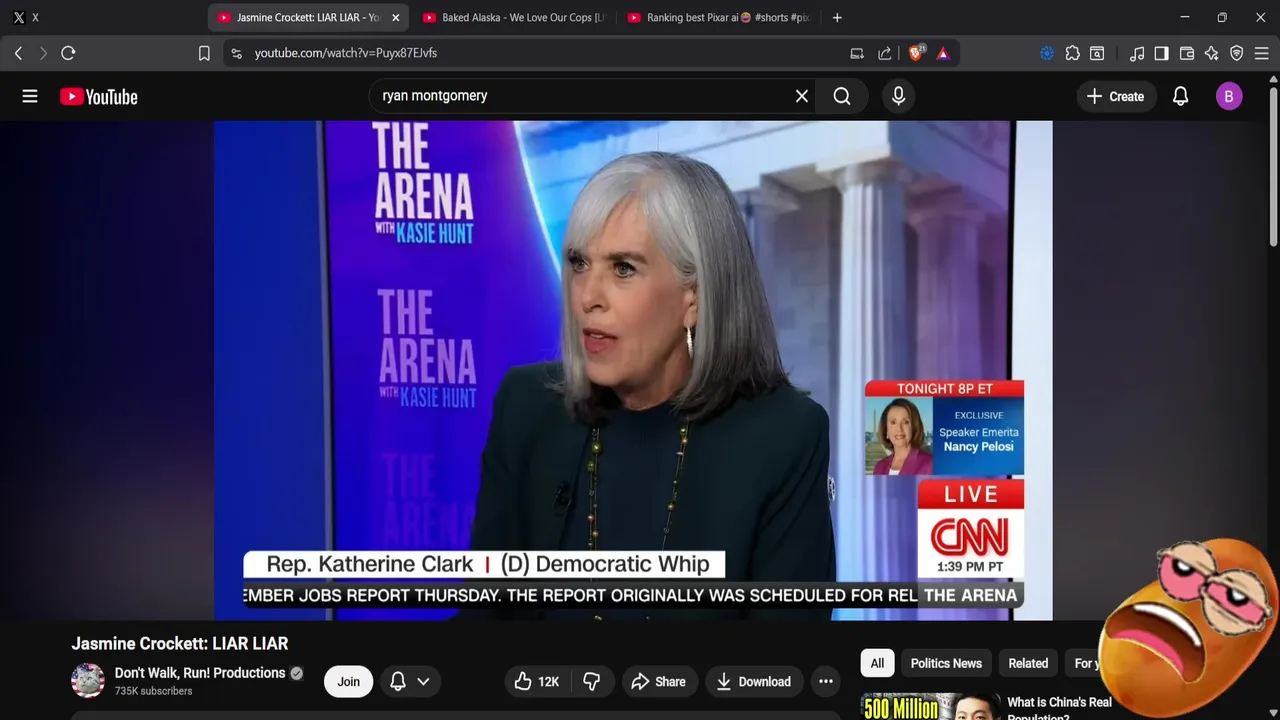Submit search with magnifier button
Viewport: 1280px width, 720px height.
[x=842, y=96]
